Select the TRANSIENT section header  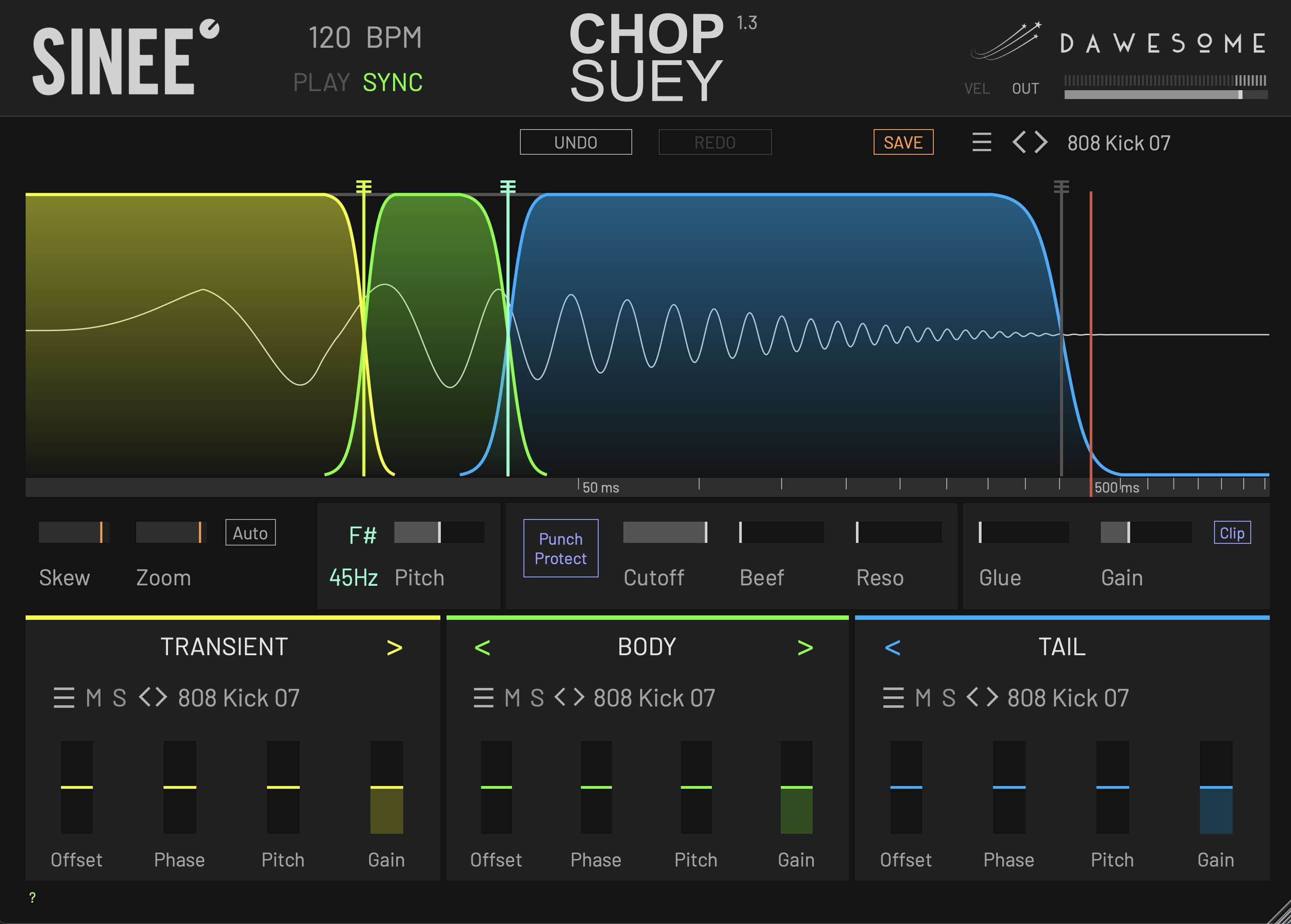224,647
